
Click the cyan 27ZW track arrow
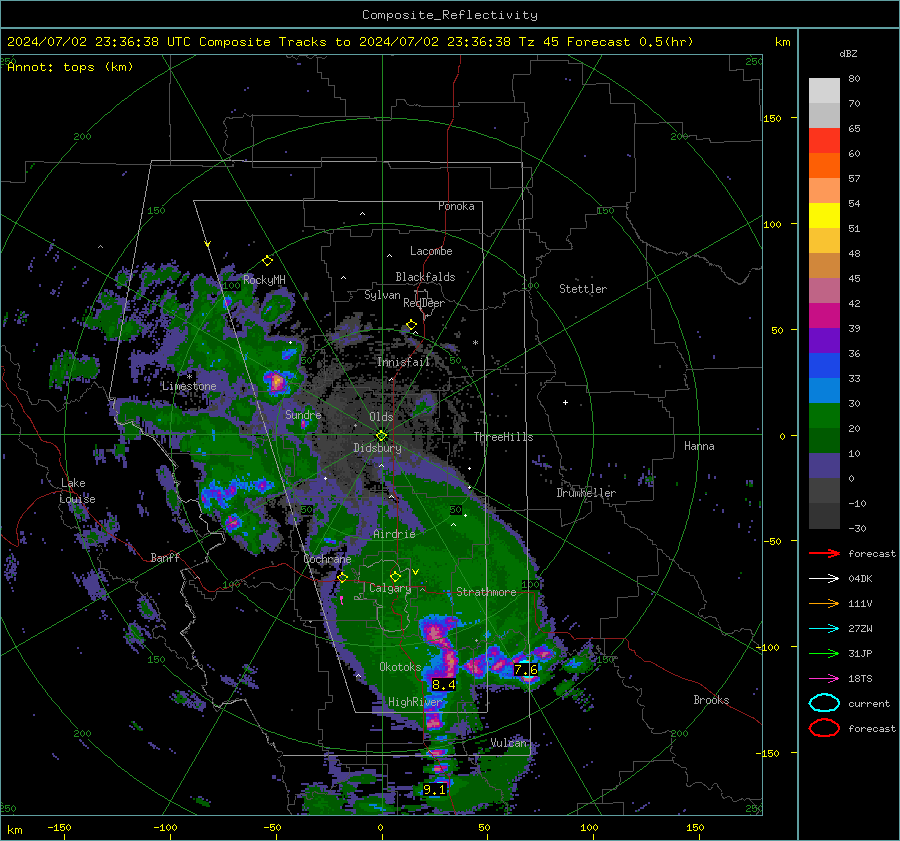point(824,629)
